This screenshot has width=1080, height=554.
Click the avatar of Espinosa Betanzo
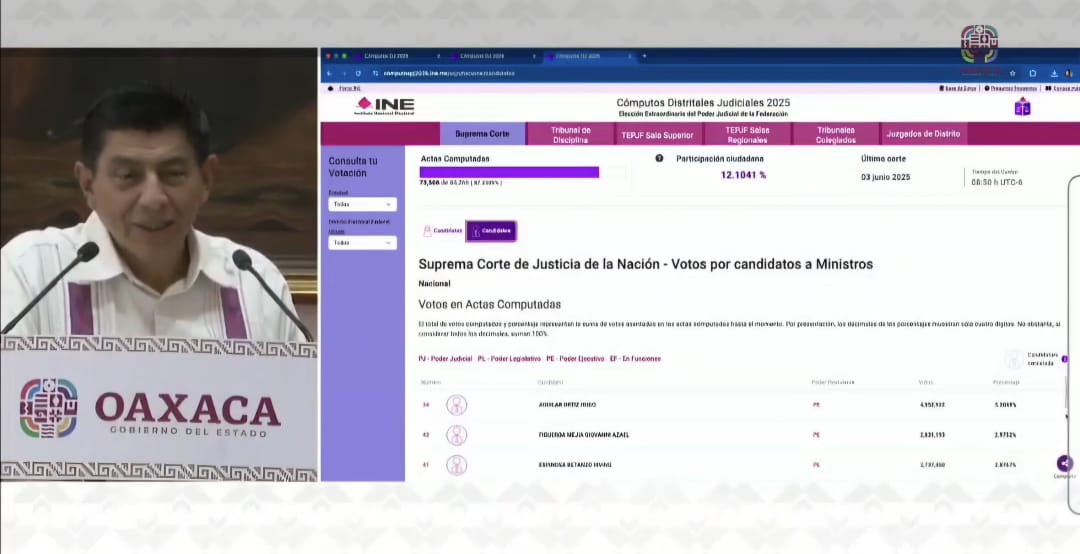pyautogui.click(x=456, y=464)
